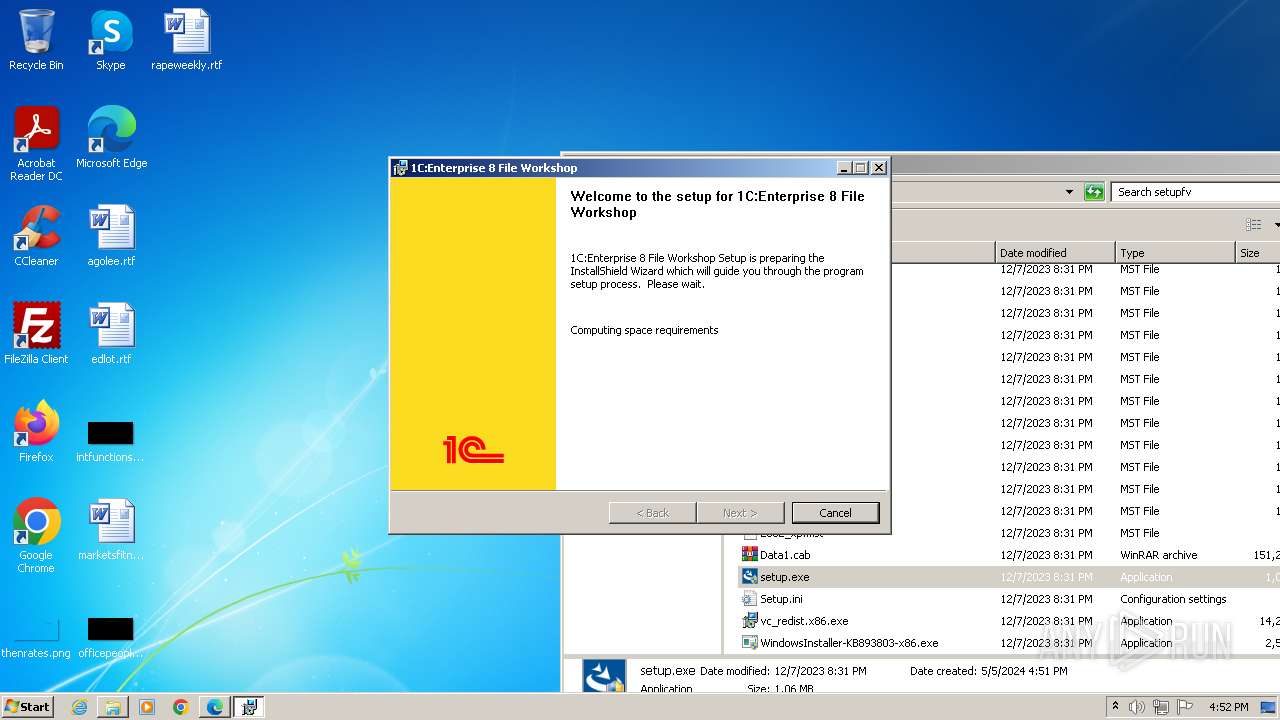Screen dimensions: 1280x720
Task: Launch Google Chrome from the desktop
Action: [36, 536]
